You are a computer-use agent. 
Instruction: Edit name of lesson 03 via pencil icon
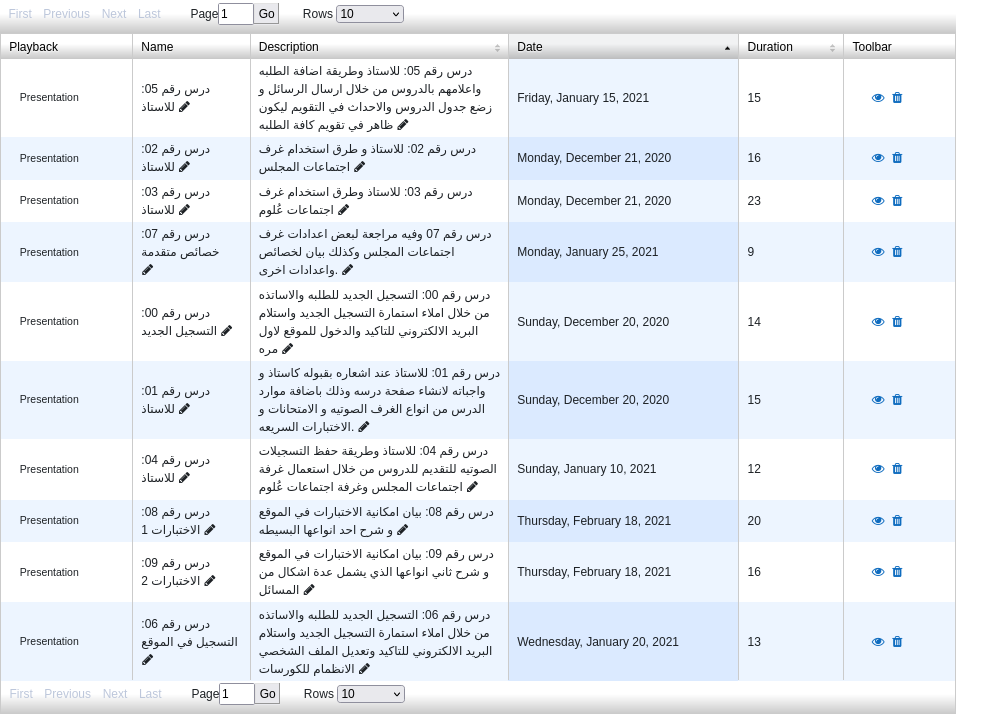[x=184, y=210]
